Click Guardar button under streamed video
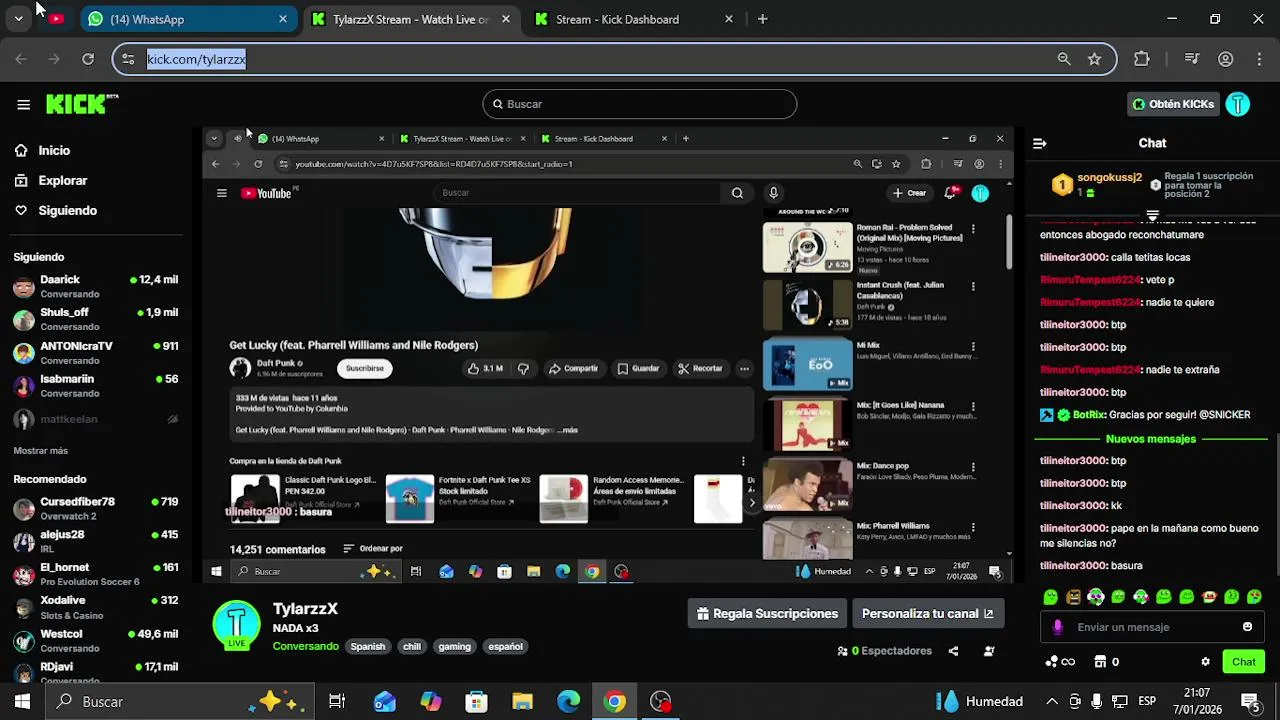Image resolution: width=1280 pixels, height=720 pixels. click(x=638, y=368)
